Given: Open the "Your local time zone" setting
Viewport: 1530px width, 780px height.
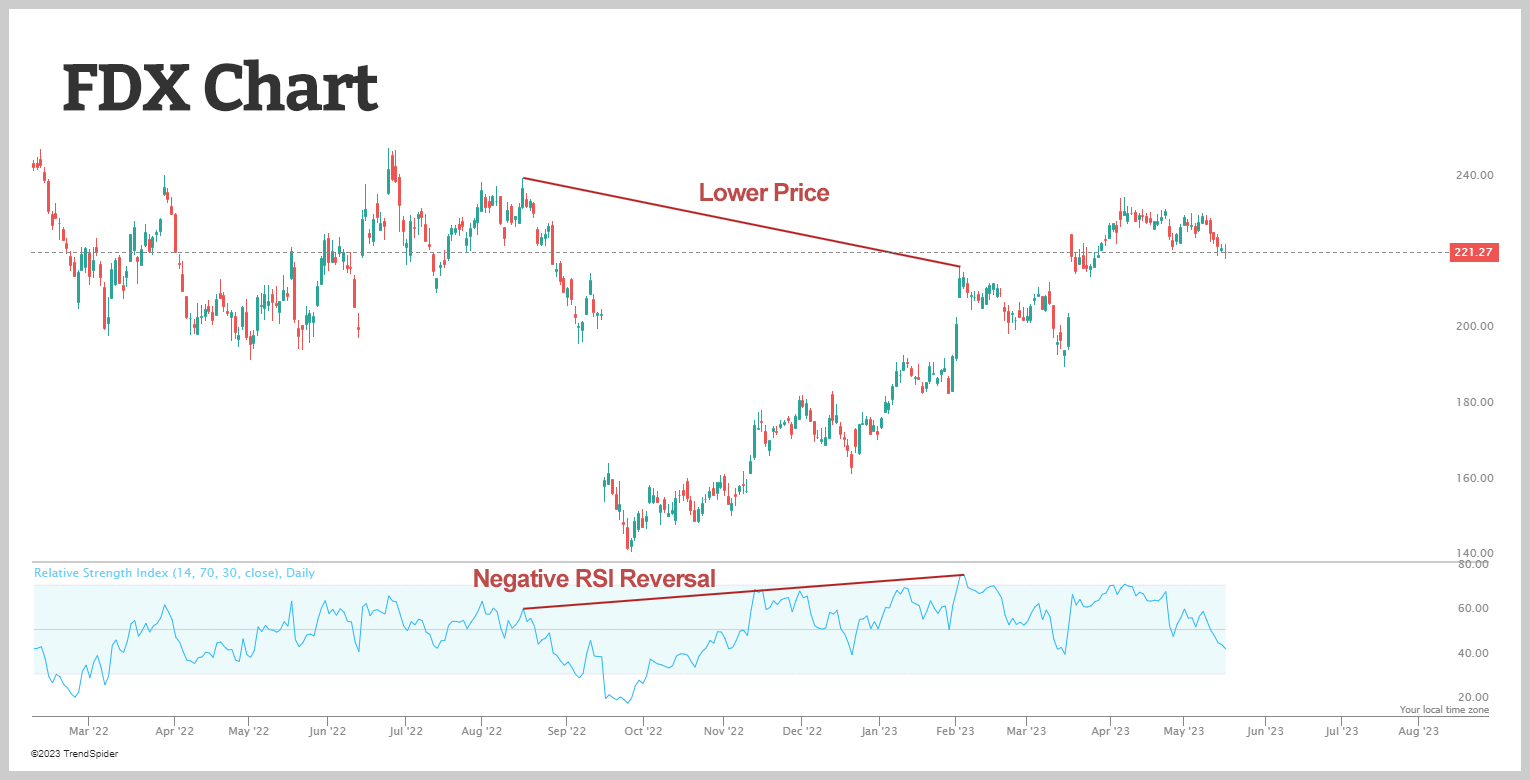Looking at the screenshot, I should (1443, 710).
